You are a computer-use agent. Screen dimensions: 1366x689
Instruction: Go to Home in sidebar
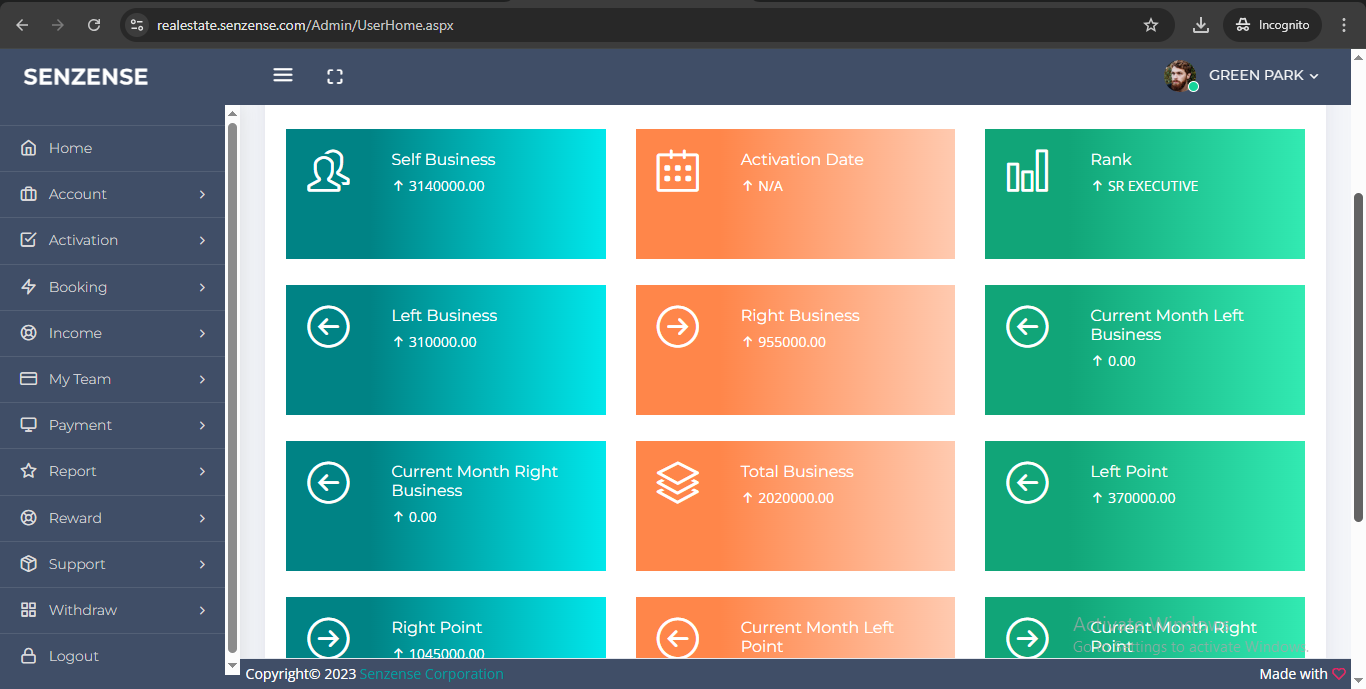coord(112,148)
